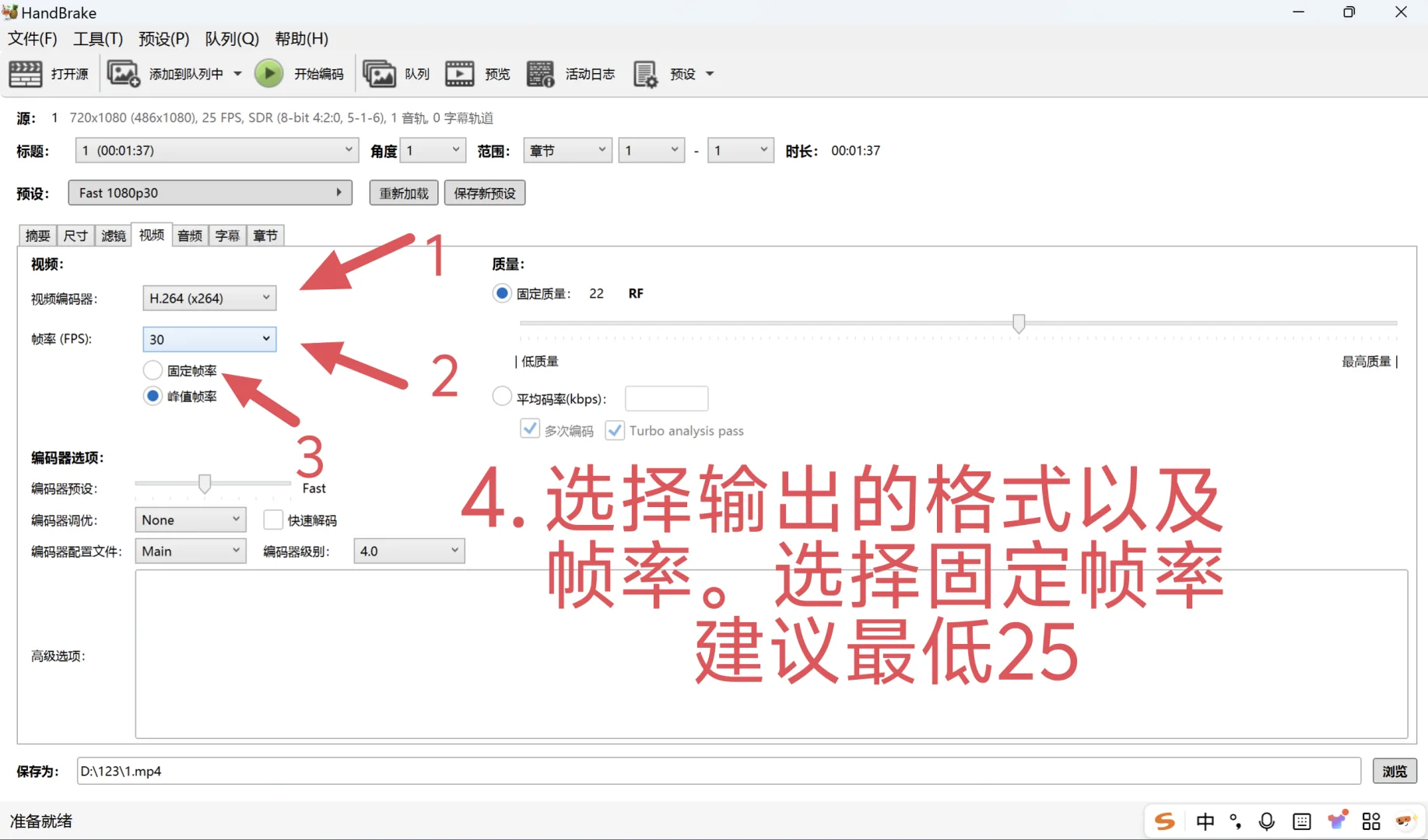Show the 活动日志 (Activity Log) toolbar icon
The height and width of the screenshot is (840, 1428).
[540, 74]
